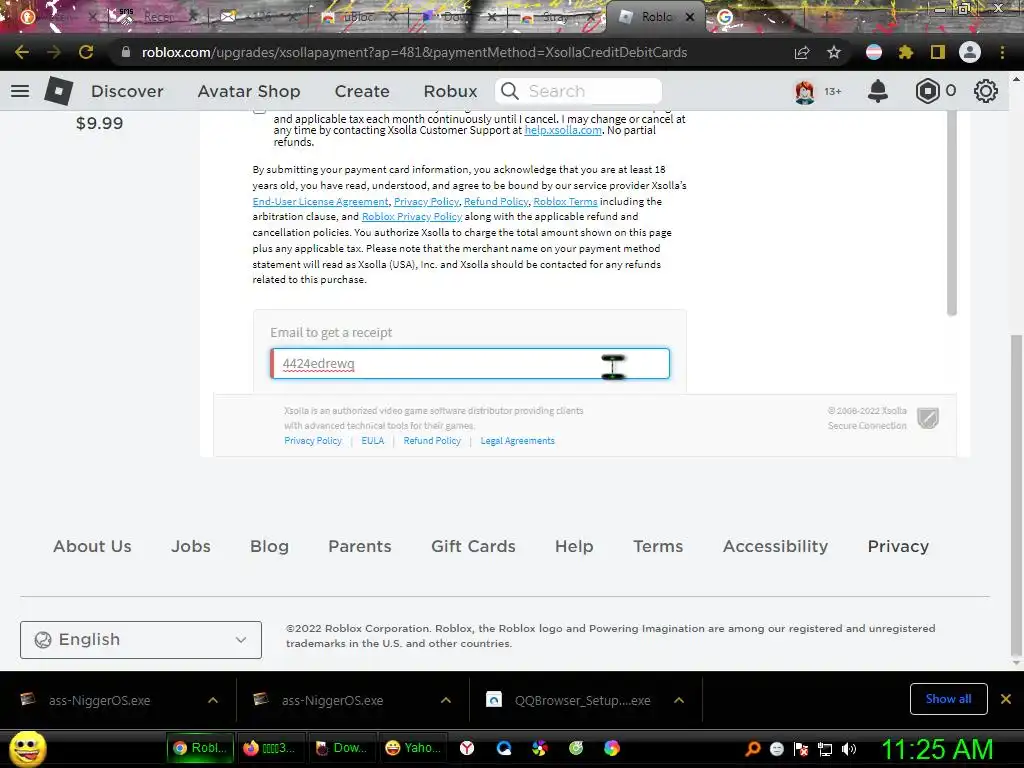Open the Accessibility footer link
Viewport: 1024px width, 768px height.
(x=775, y=547)
